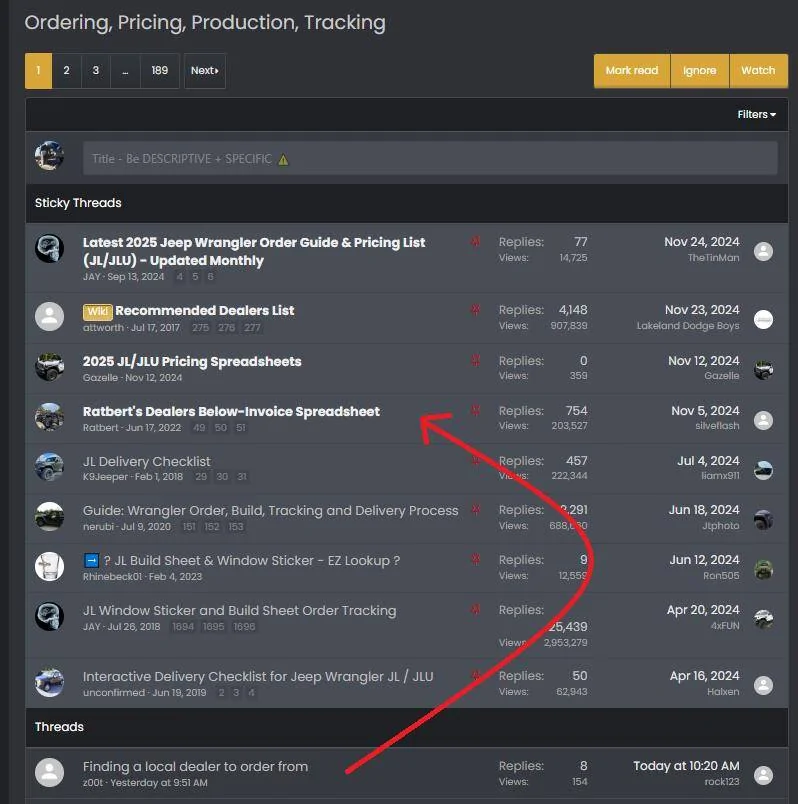Click your own avatar beside the new thread title box
The width and height of the screenshot is (798, 804).
(x=49, y=155)
